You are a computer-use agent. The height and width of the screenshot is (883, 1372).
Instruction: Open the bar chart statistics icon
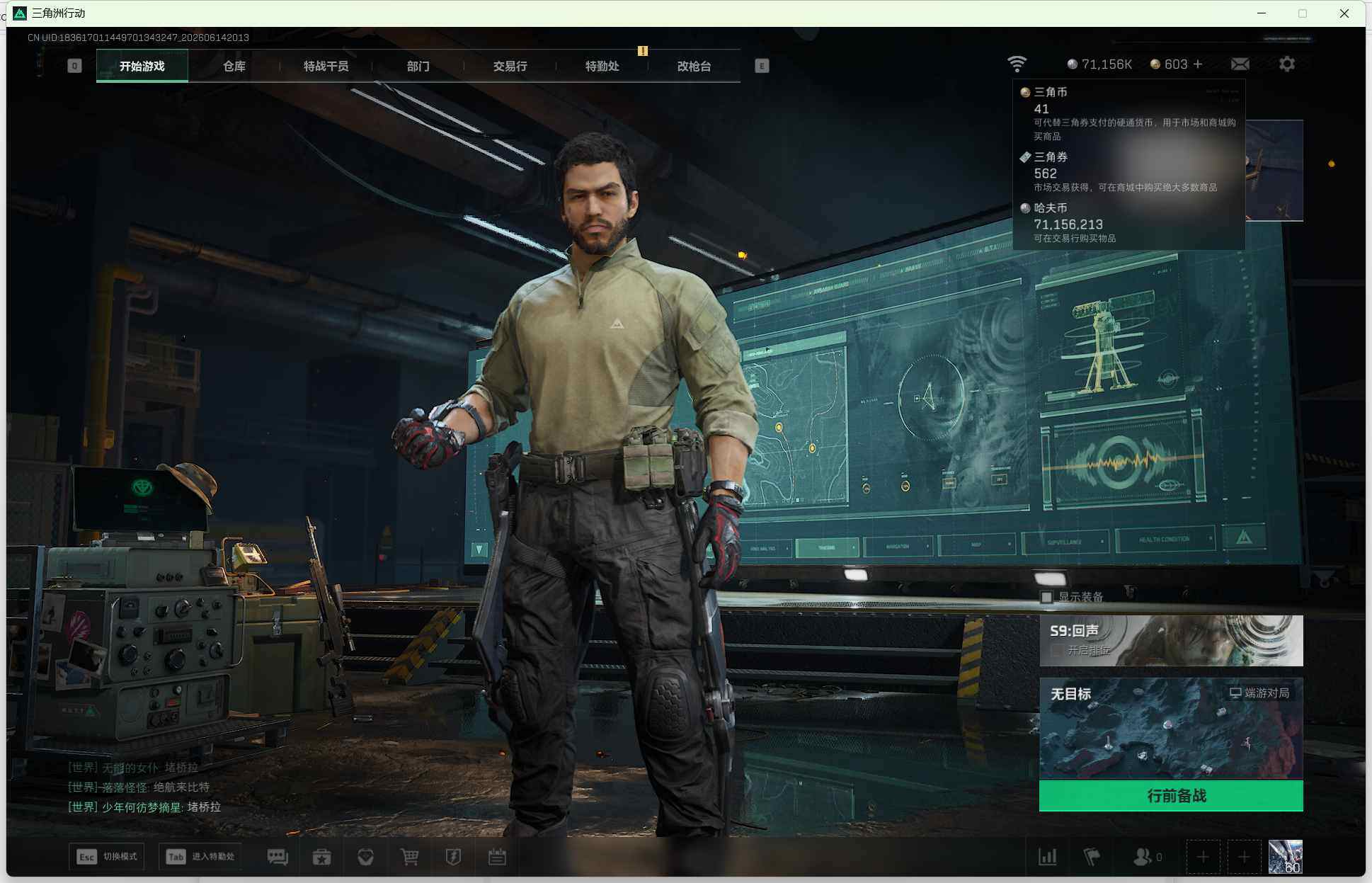click(x=1048, y=857)
